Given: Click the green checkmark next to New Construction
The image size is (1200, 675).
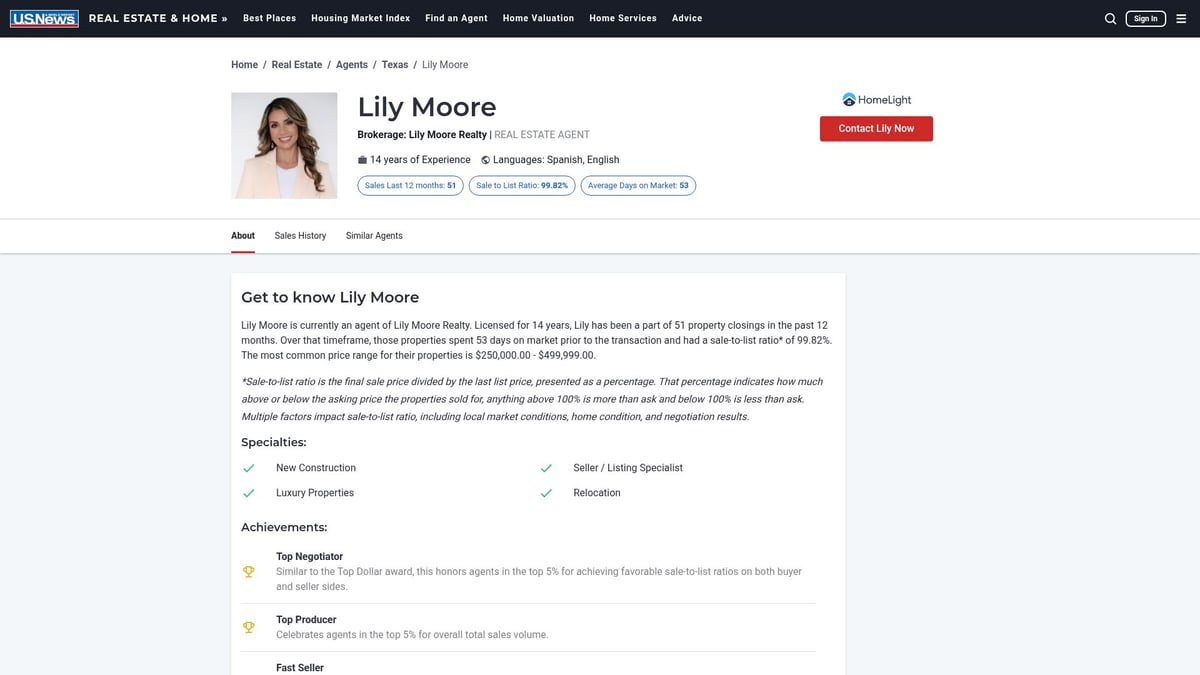Looking at the screenshot, I should pos(249,468).
